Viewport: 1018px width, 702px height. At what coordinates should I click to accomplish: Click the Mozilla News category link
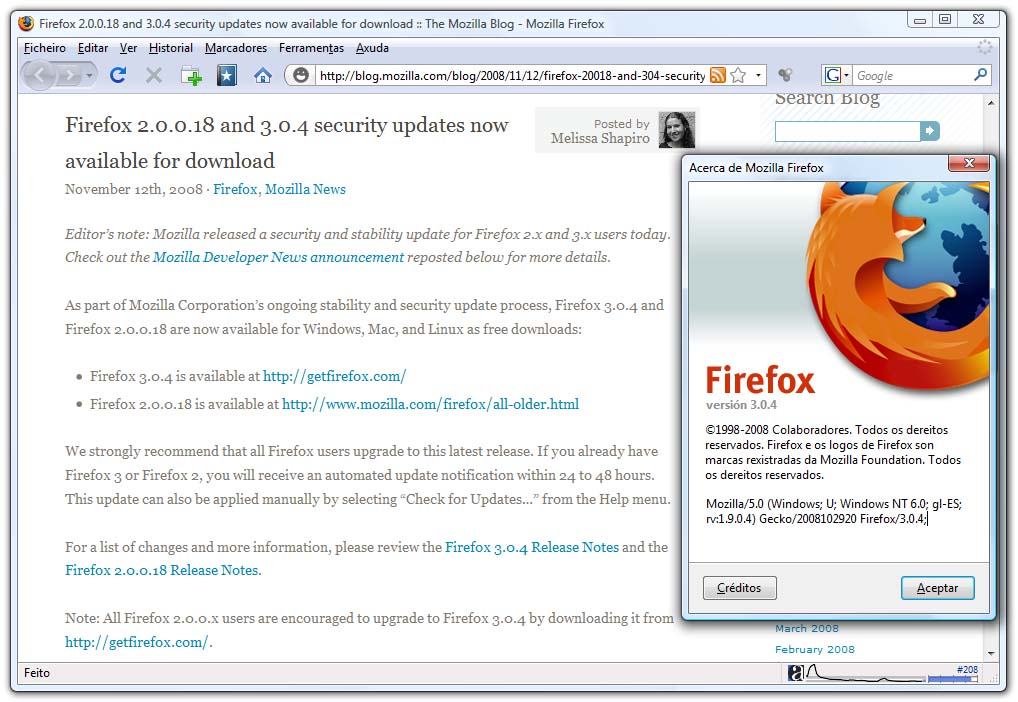point(305,189)
